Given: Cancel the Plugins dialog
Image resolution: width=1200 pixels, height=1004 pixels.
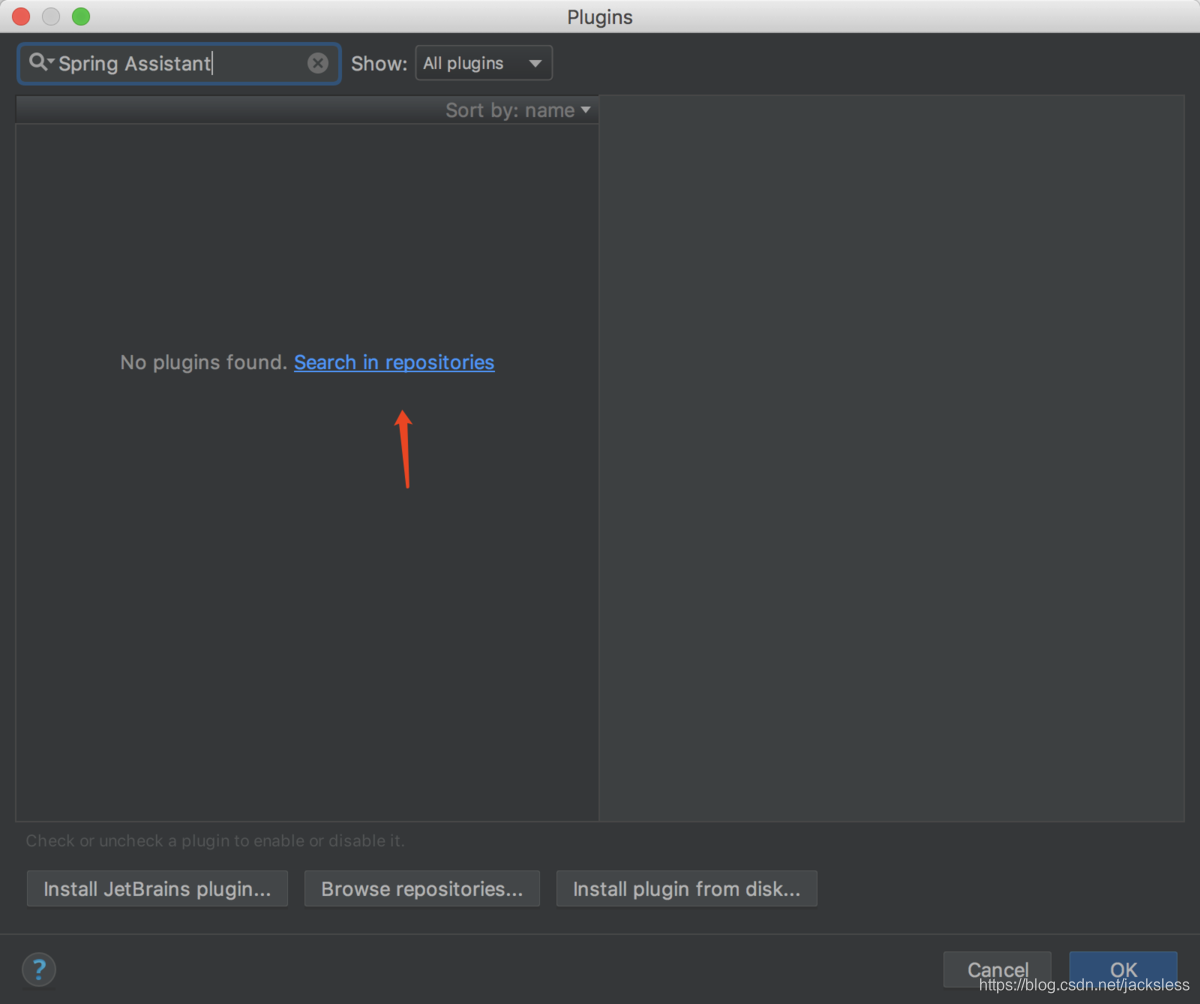Looking at the screenshot, I should pos(997,969).
